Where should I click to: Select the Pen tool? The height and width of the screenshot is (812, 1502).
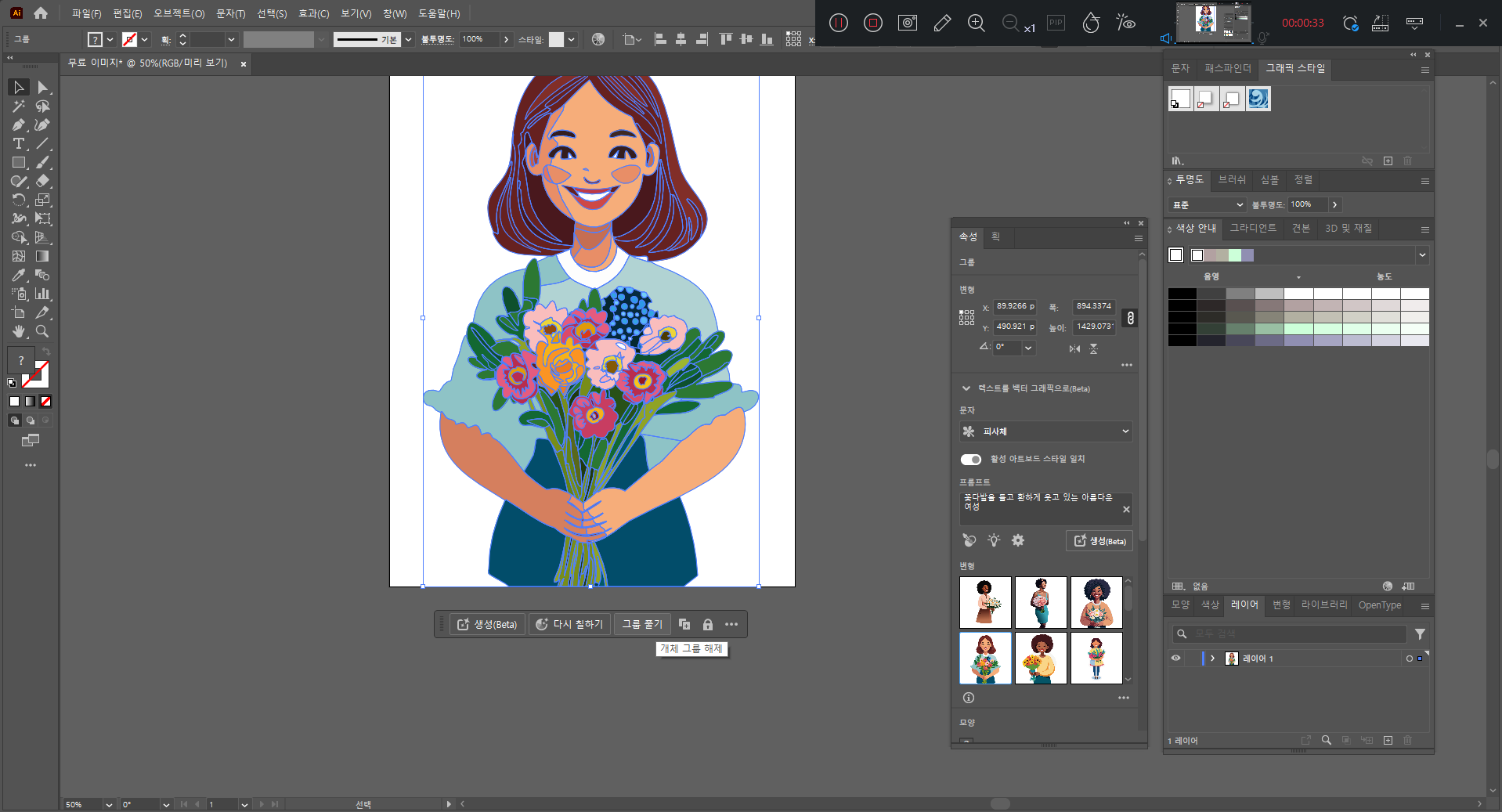click(x=18, y=125)
